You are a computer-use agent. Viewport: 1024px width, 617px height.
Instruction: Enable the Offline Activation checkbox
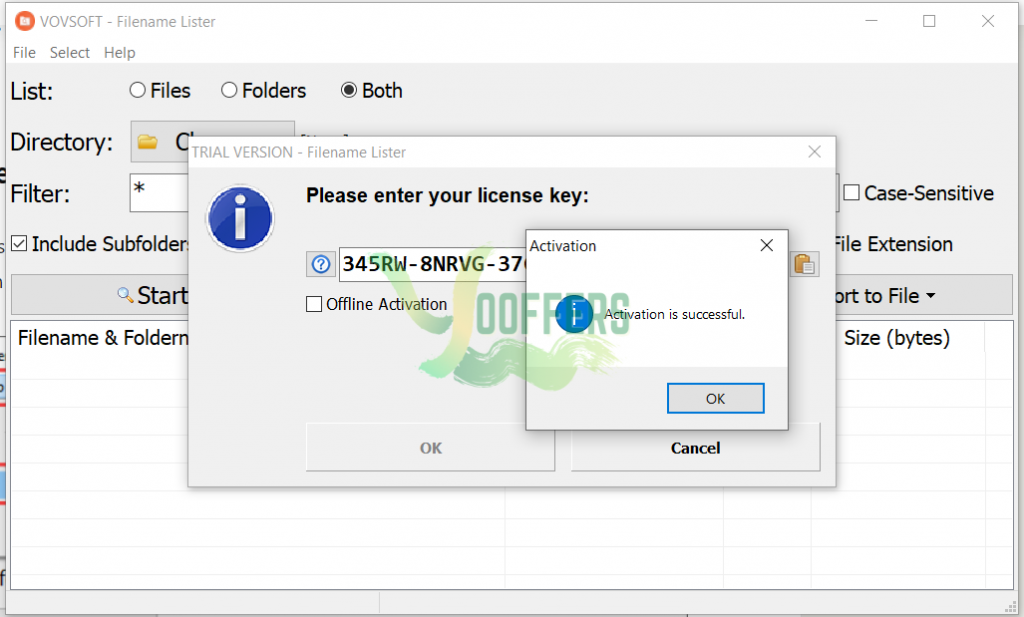point(314,304)
